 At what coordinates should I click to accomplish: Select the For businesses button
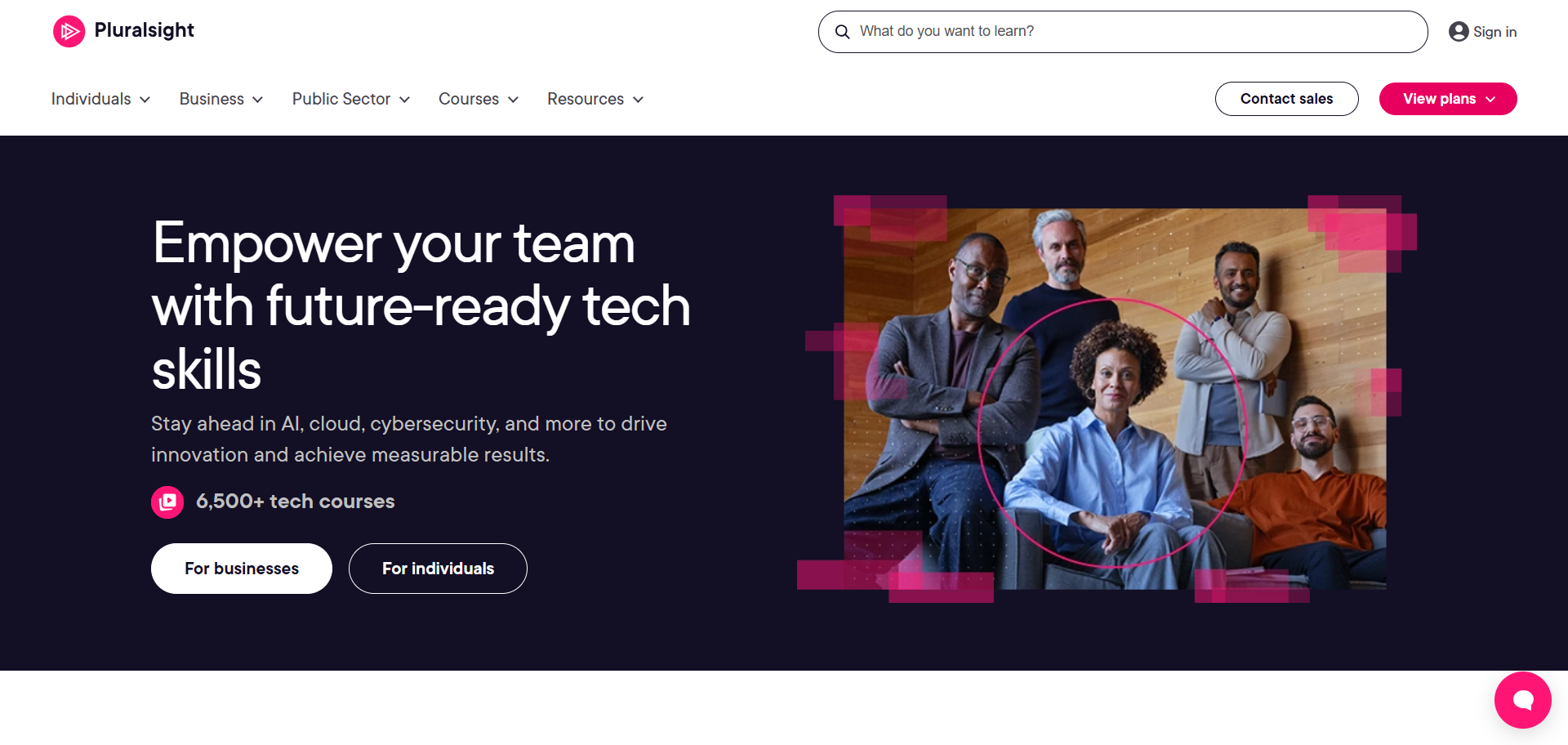tap(242, 569)
